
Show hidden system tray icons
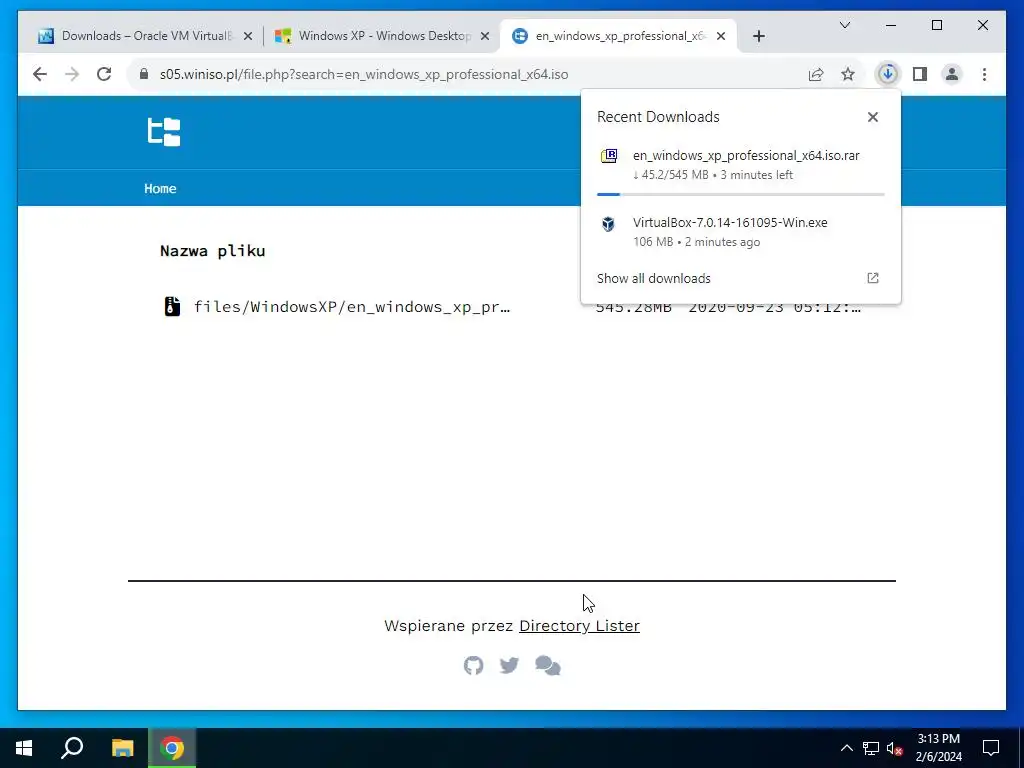(846, 748)
